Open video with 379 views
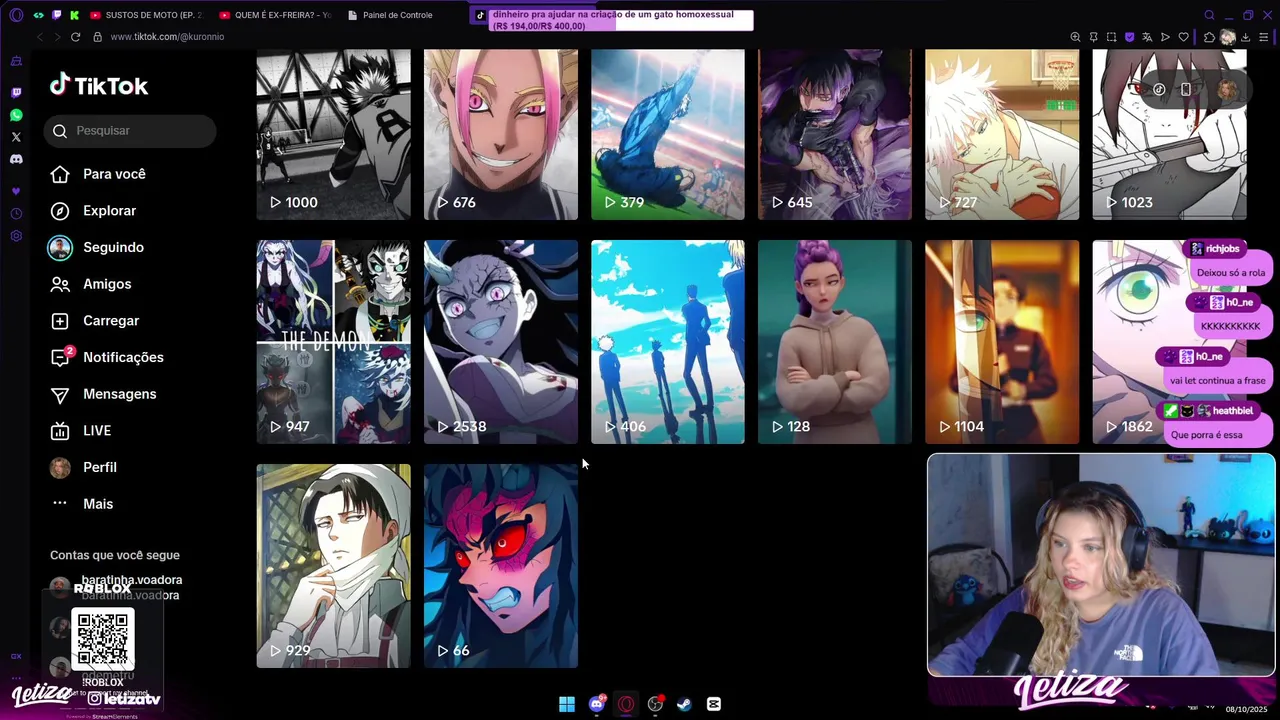The height and width of the screenshot is (720, 1280). tap(668, 134)
